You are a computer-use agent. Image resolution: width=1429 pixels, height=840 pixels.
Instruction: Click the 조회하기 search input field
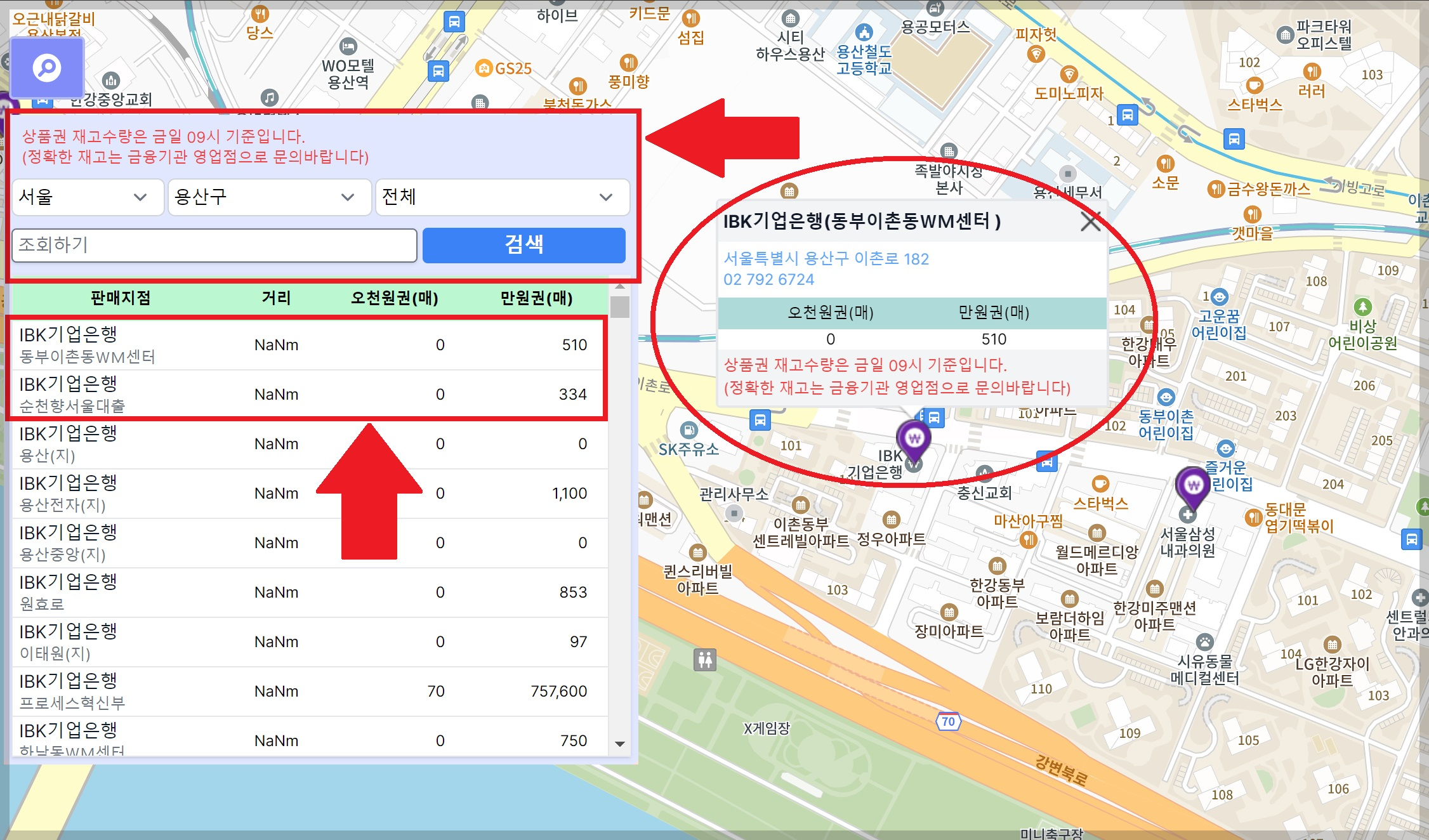tap(214, 245)
